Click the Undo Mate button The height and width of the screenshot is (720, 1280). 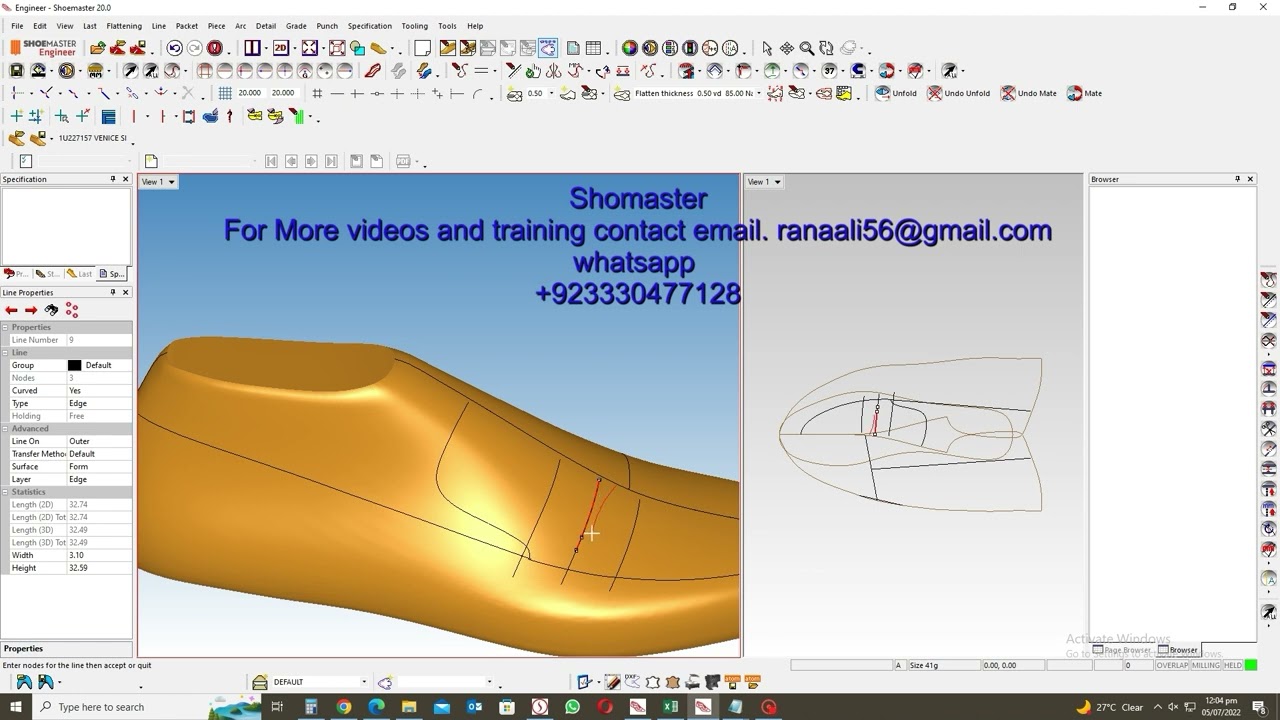coord(1029,93)
